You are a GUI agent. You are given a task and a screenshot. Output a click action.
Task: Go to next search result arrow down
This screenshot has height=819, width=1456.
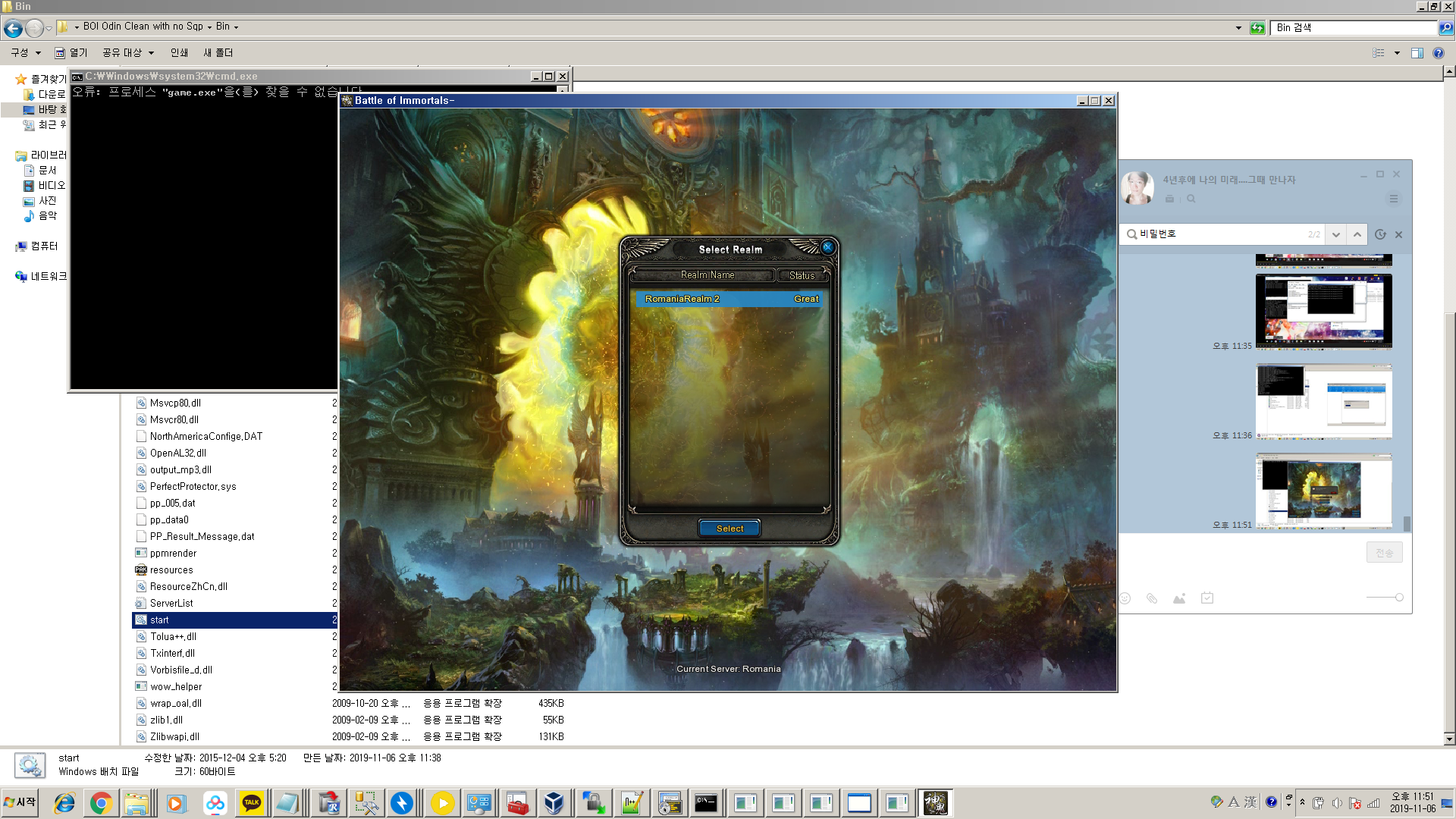(x=1336, y=234)
